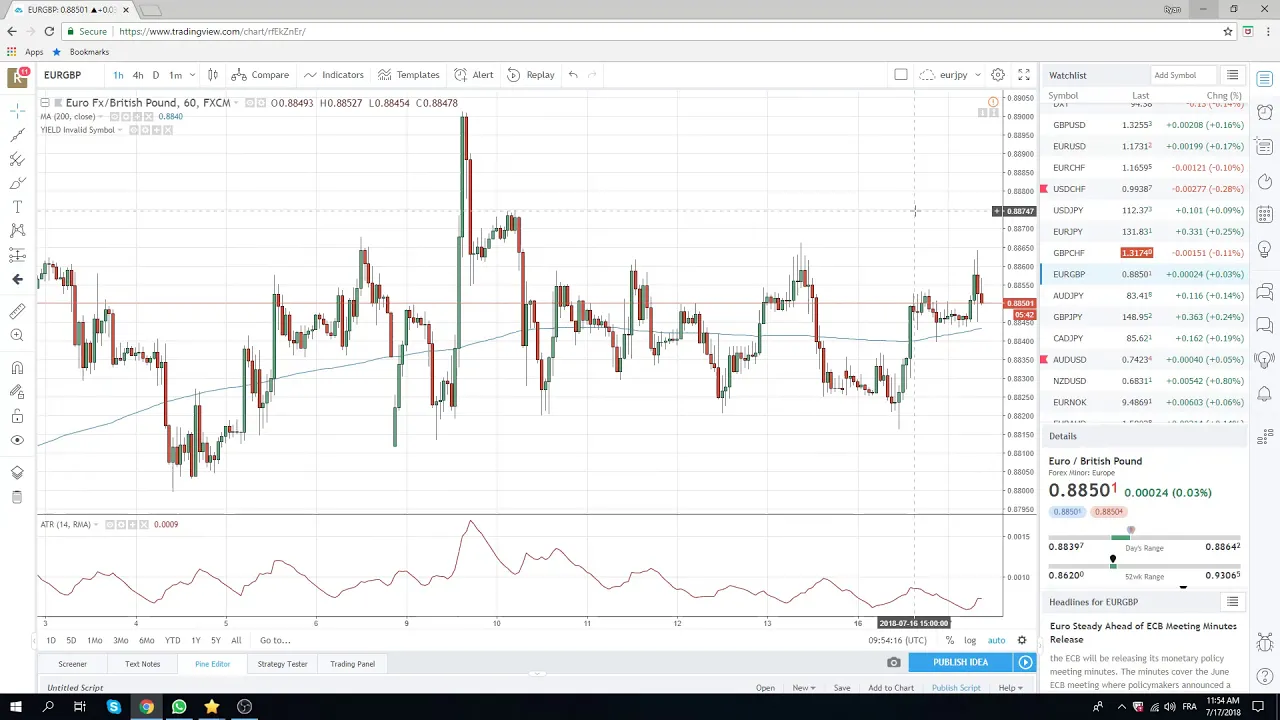Select the GBPJPY row in the watchlist
Image resolution: width=1280 pixels, height=720 pixels.
click(1144, 317)
